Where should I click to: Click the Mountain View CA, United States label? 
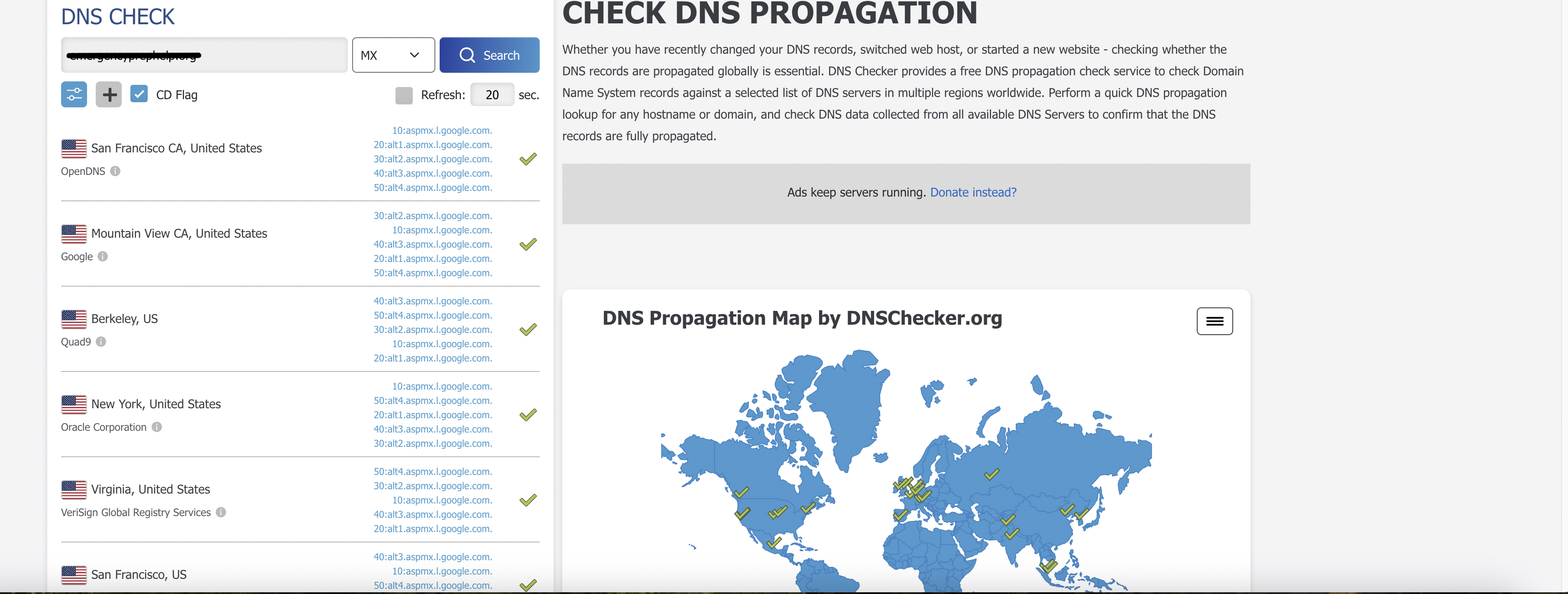(179, 234)
